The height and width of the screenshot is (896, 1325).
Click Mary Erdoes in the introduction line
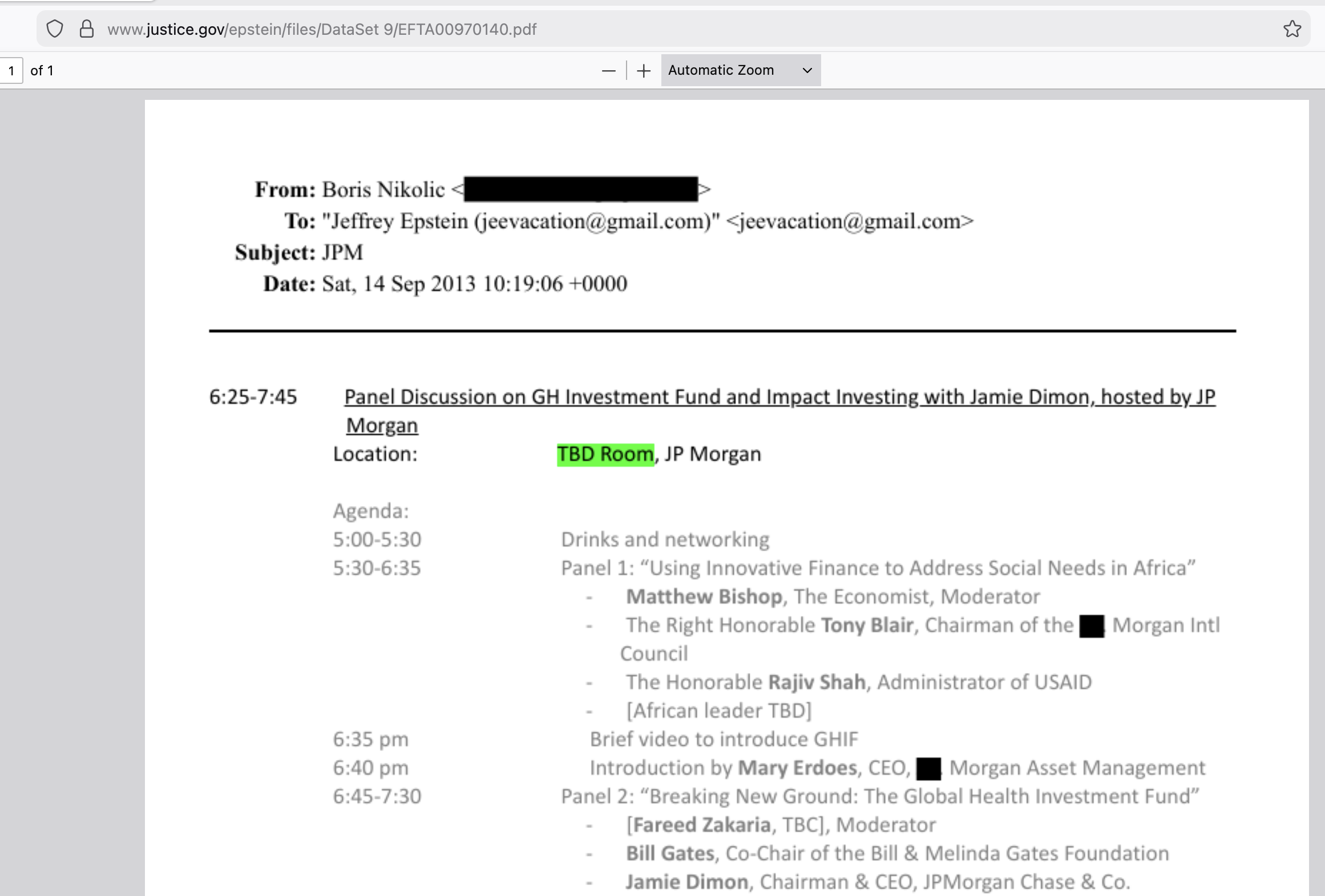(797, 768)
